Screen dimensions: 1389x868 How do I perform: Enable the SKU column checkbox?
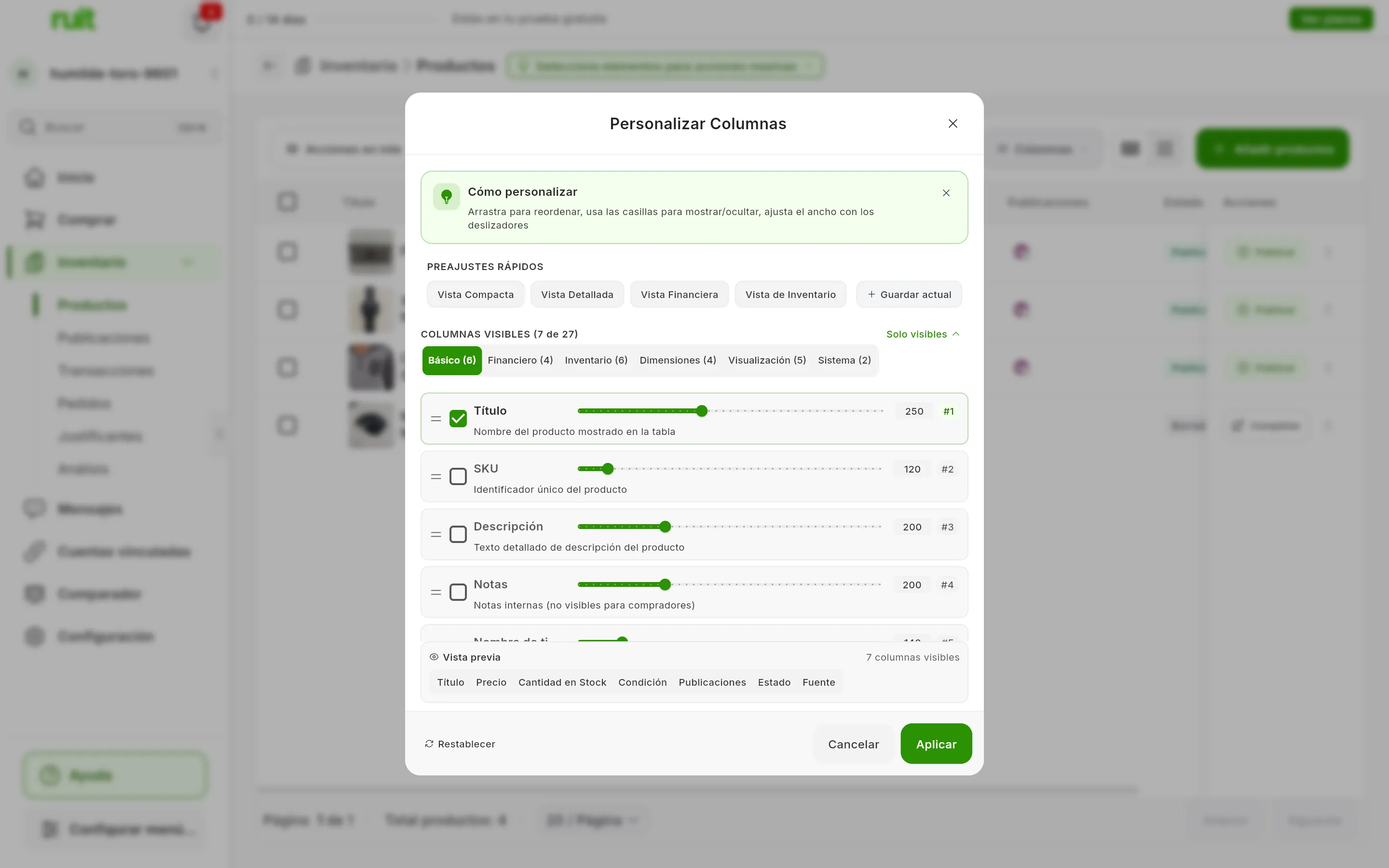coord(458,476)
